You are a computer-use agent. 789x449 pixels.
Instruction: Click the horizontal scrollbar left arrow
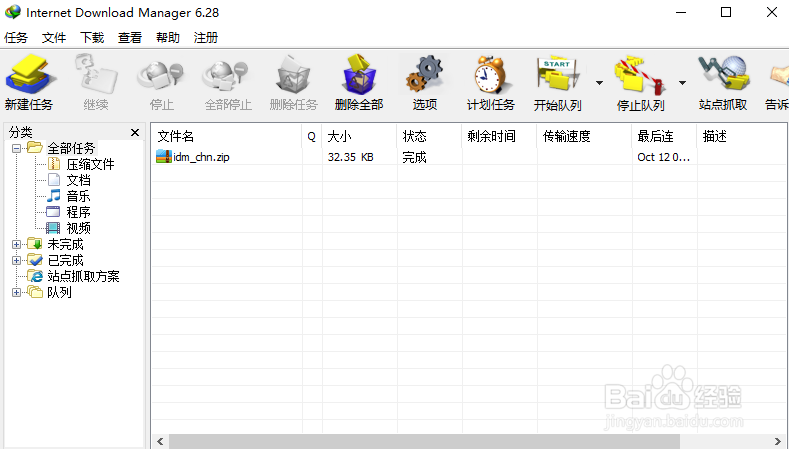(160, 441)
